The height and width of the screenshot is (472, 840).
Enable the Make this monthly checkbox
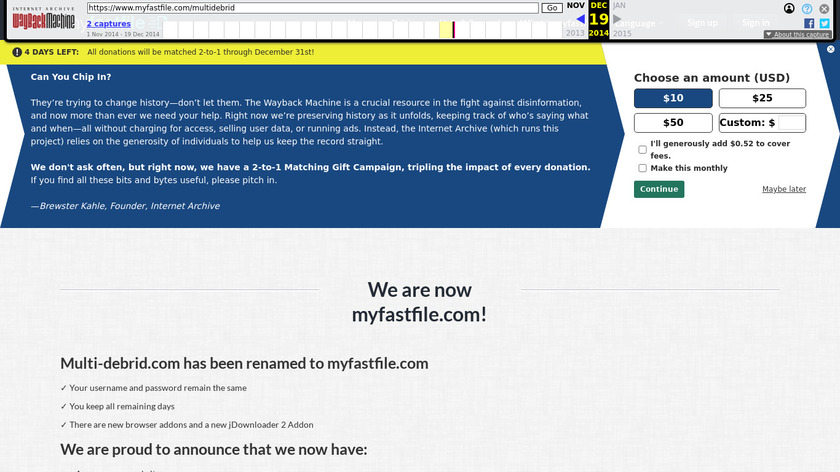tap(642, 168)
